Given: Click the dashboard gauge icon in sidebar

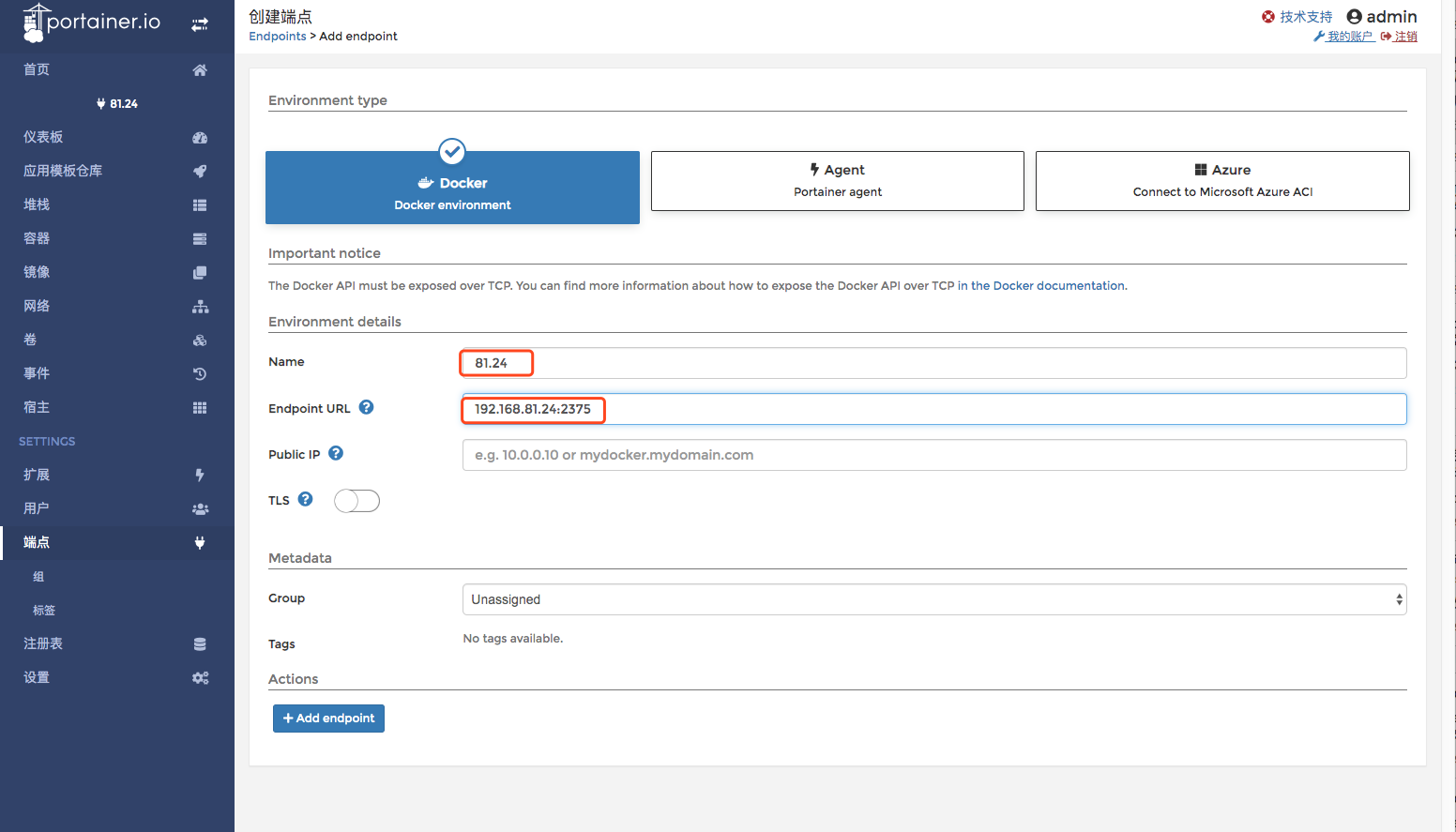Looking at the screenshot, I should (x=200, y=138).
